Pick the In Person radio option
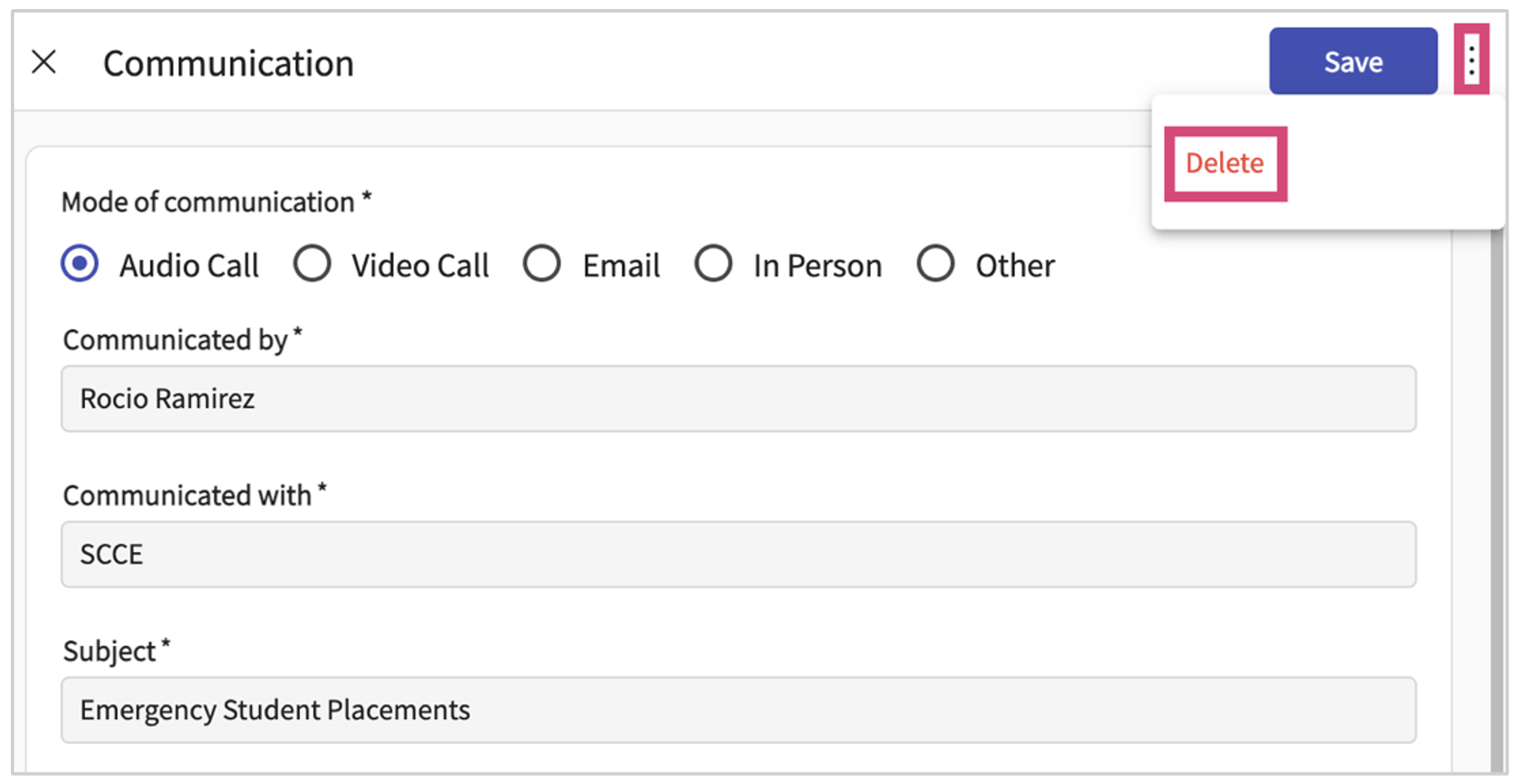Image resolution: width=1519 pixels, height=784 pixels. click(x=714, y=265)
